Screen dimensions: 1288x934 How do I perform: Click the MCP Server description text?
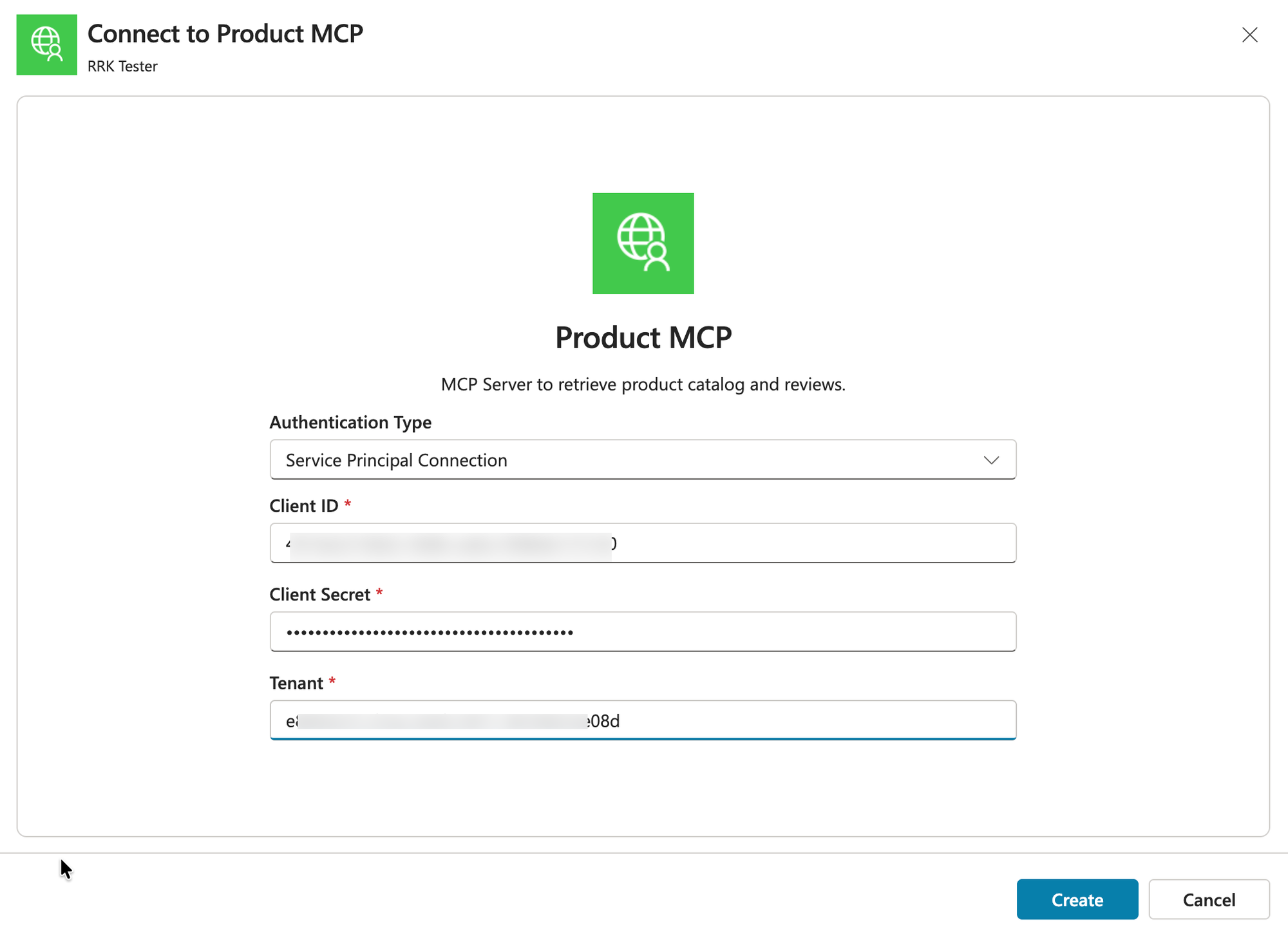coord(643,384)
